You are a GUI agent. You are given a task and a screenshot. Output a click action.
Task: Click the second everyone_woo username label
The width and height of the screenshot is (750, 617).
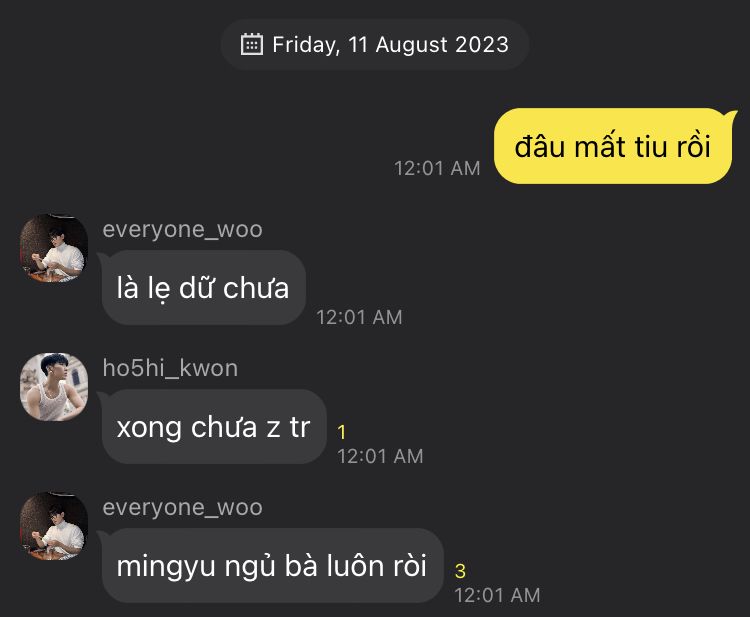[x=182, y=507]
